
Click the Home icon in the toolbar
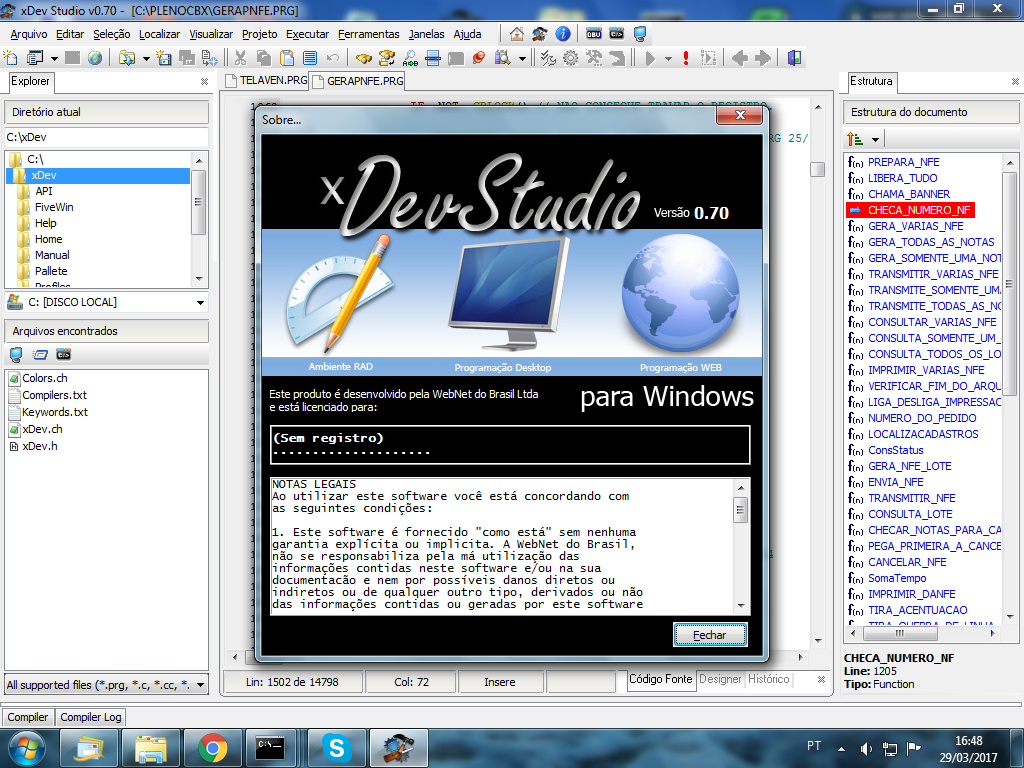(517, 34)
